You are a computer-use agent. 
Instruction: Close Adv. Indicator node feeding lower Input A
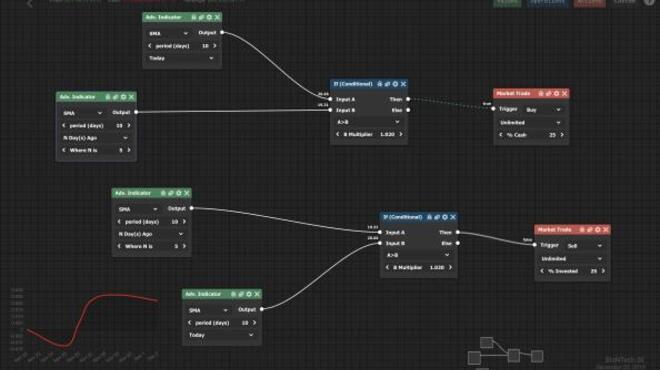pos(187,193)
